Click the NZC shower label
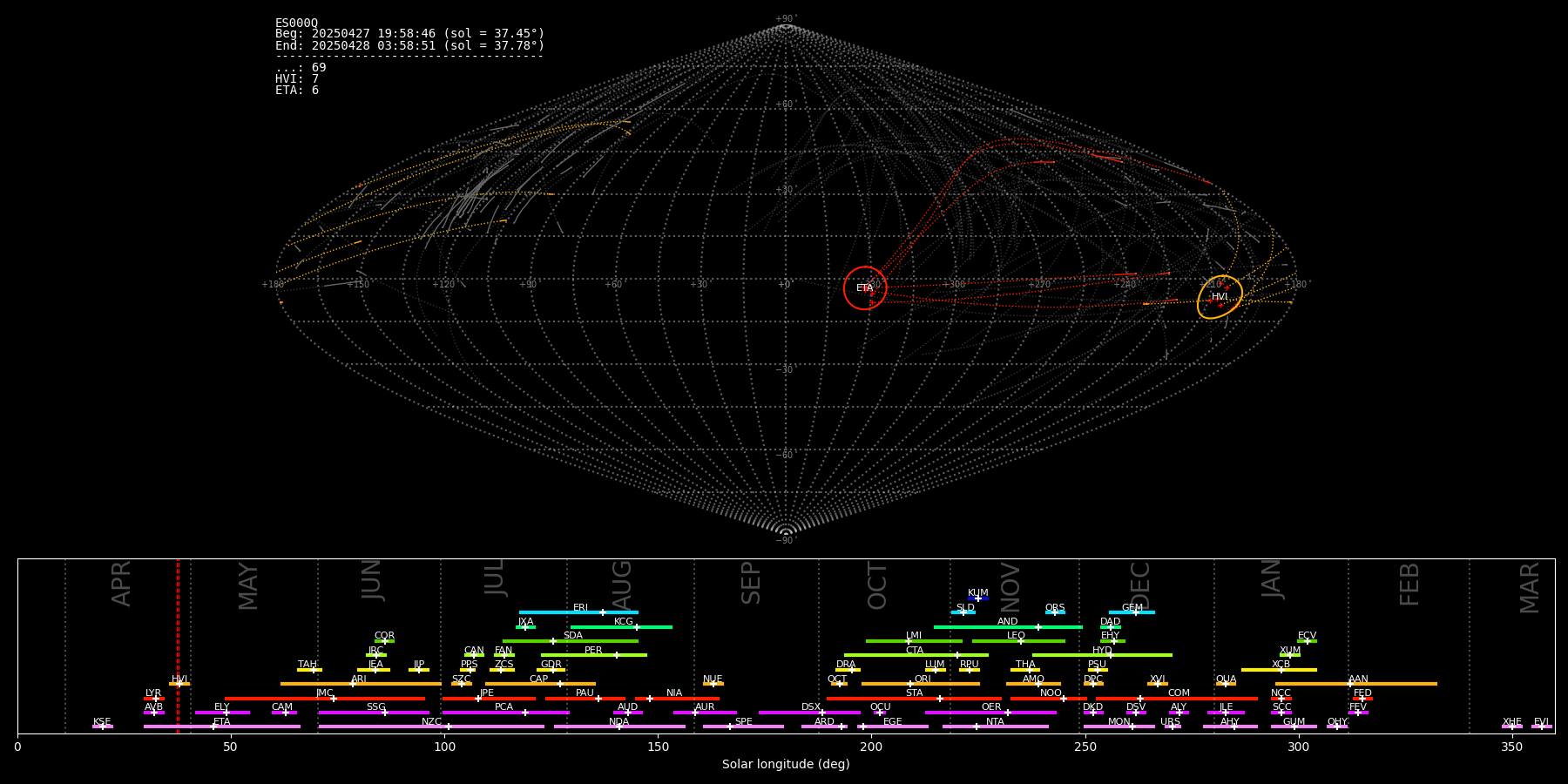Image resolution: width=1568 pixels, height=784 pixels. (x=431, y=722)
